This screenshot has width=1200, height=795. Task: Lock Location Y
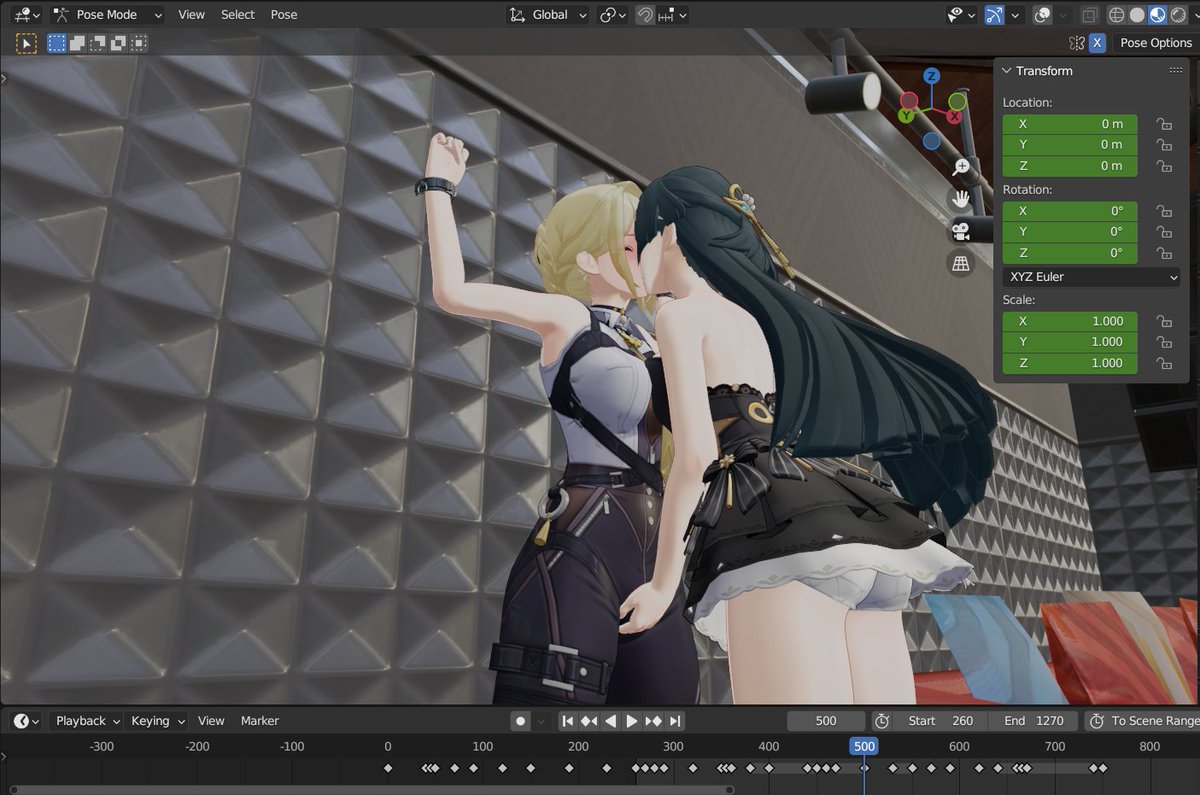coord(1164,145)
